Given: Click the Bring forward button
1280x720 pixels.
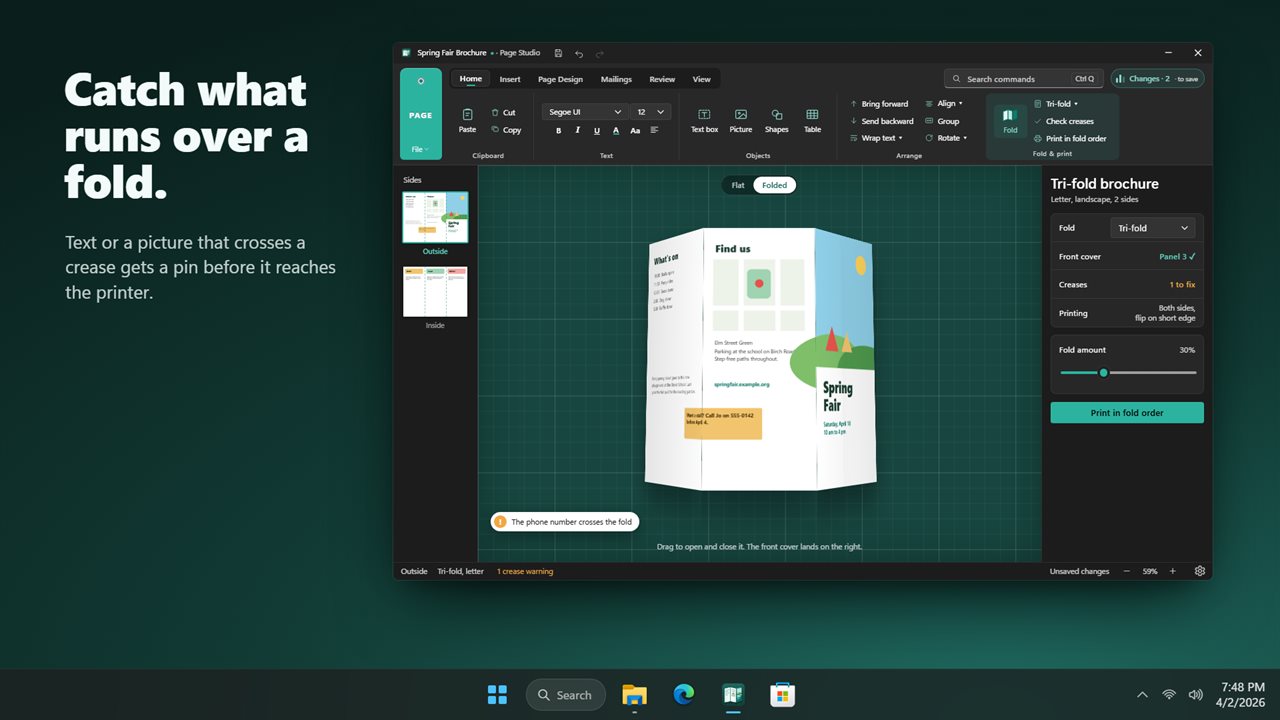Looking at the screenshot, I should pyautogui.click(x=879, y=104).
